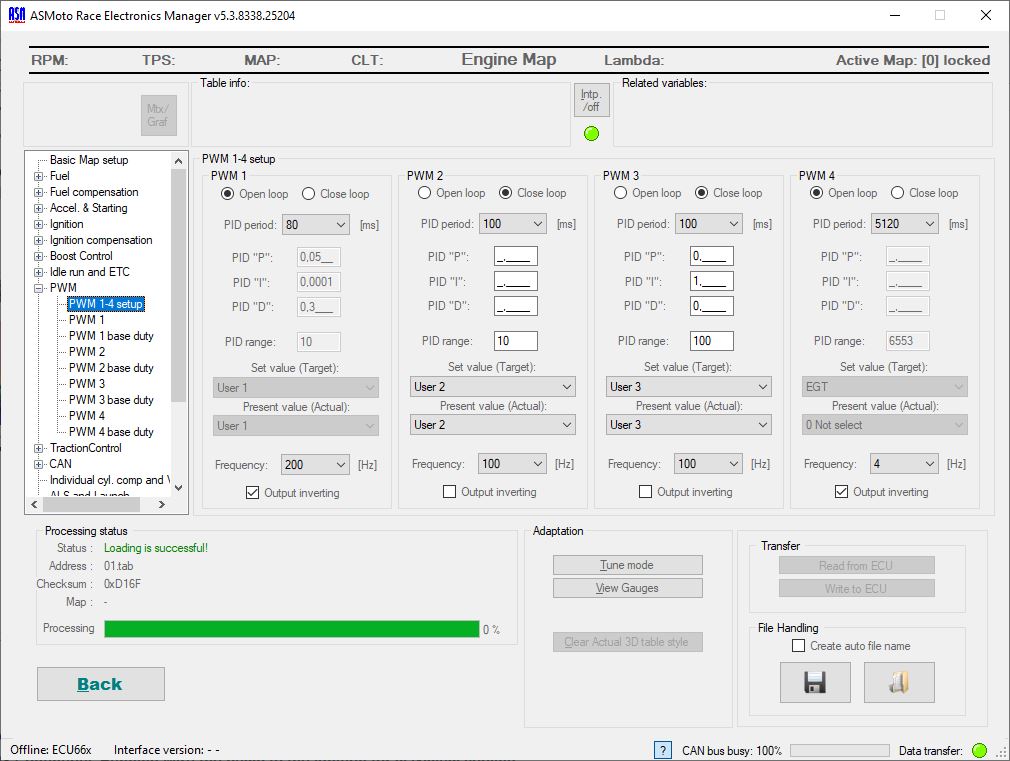1010x761 pixels.
Task: Click the blue help question mark icon
Action: (x=662, y=750)
